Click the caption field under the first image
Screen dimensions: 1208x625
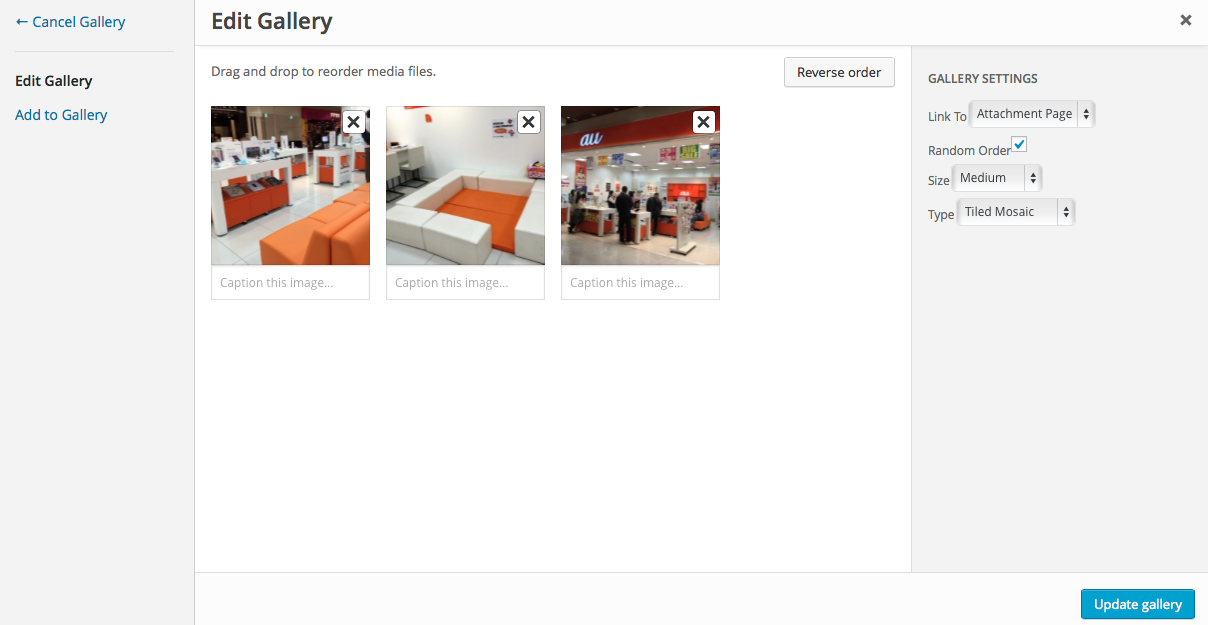tap(290, 283)
